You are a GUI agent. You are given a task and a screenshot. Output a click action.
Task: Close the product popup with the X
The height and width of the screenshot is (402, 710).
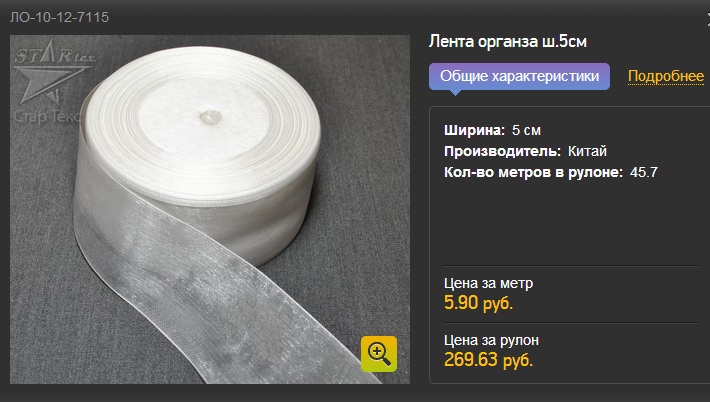click(708, 18)
